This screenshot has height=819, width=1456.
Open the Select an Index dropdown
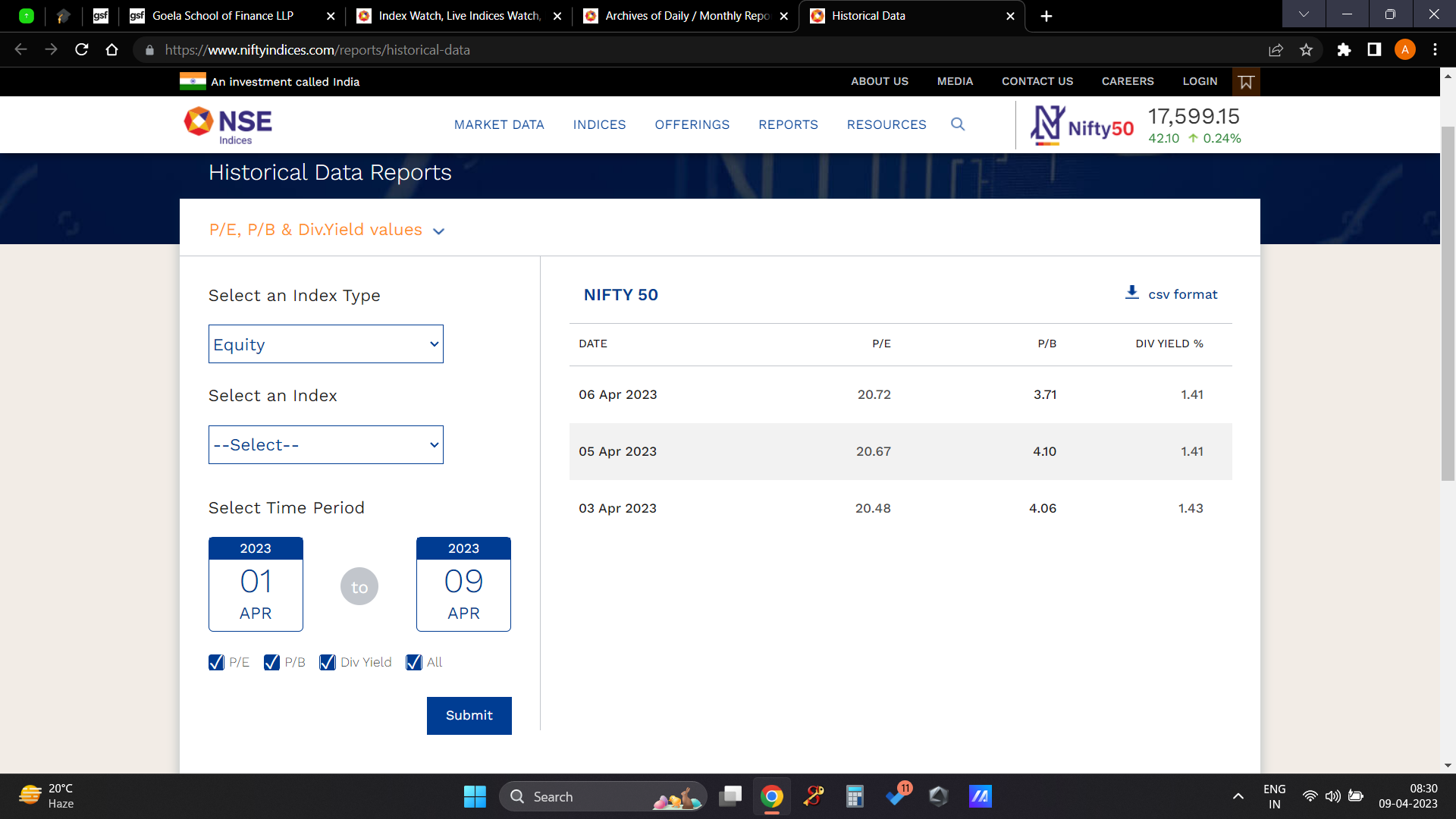pos(325,445)
